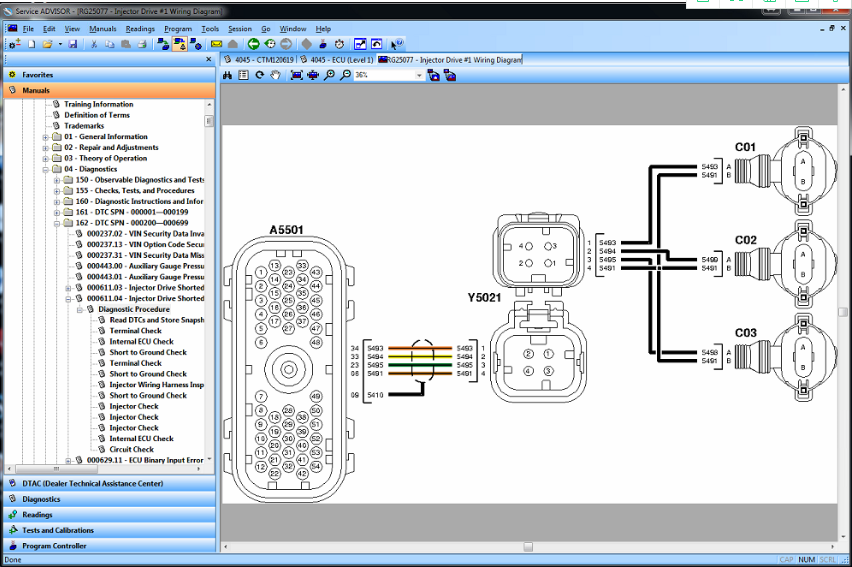This screenshot has width=852, height=567.
Task: Open 000237.02 - VIN Security Data entry
Action: 145,234
